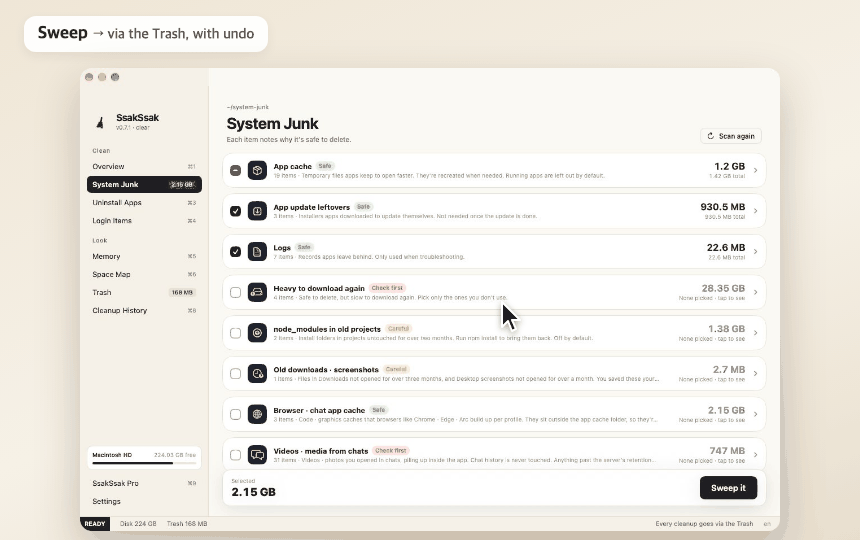
Task: Click the Scan again button
Action: coord(731,136)
